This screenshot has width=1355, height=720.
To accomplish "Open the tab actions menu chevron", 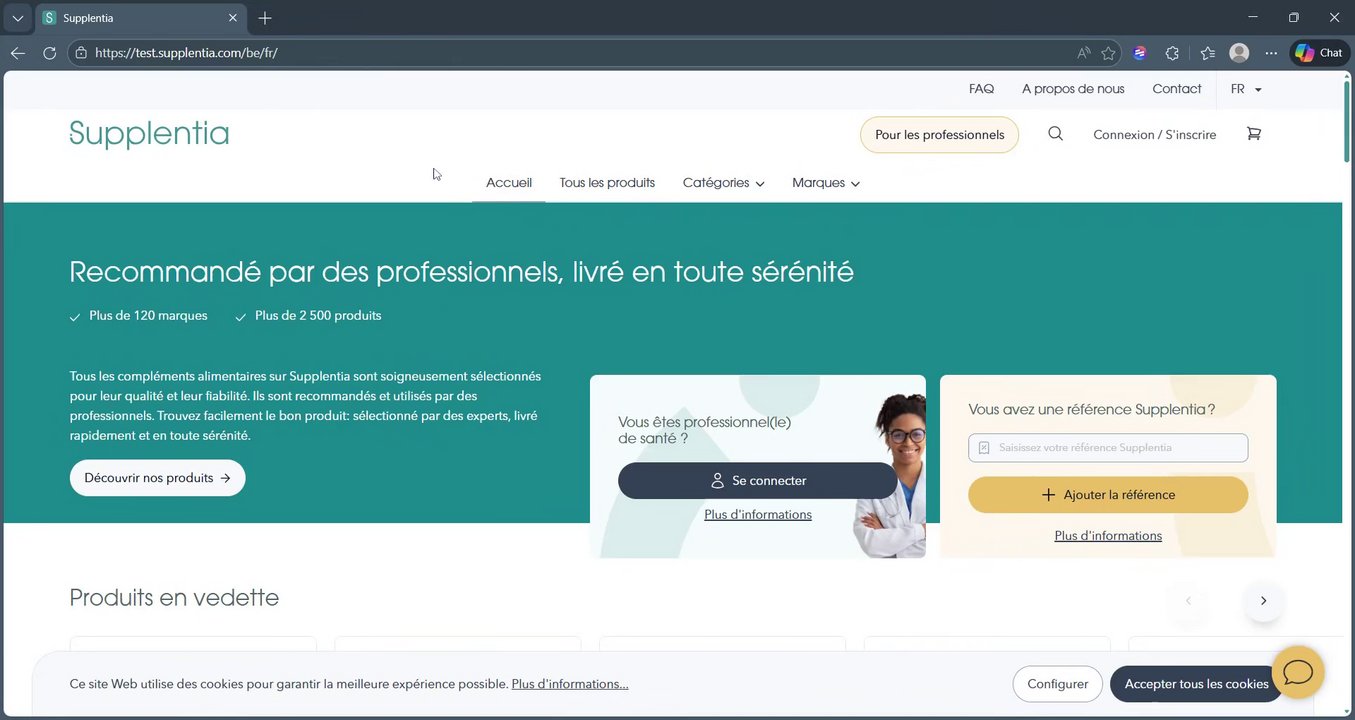I will (x=17, y=18).
